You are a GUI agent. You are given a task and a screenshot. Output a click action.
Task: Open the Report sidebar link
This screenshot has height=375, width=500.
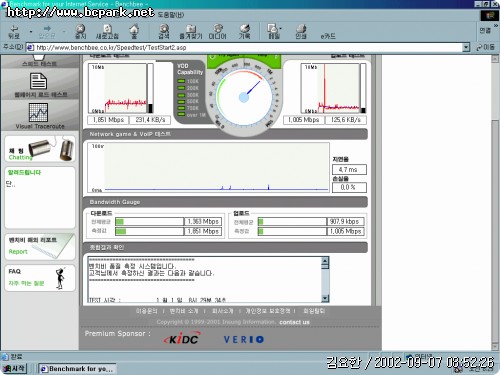click(18, 252)
